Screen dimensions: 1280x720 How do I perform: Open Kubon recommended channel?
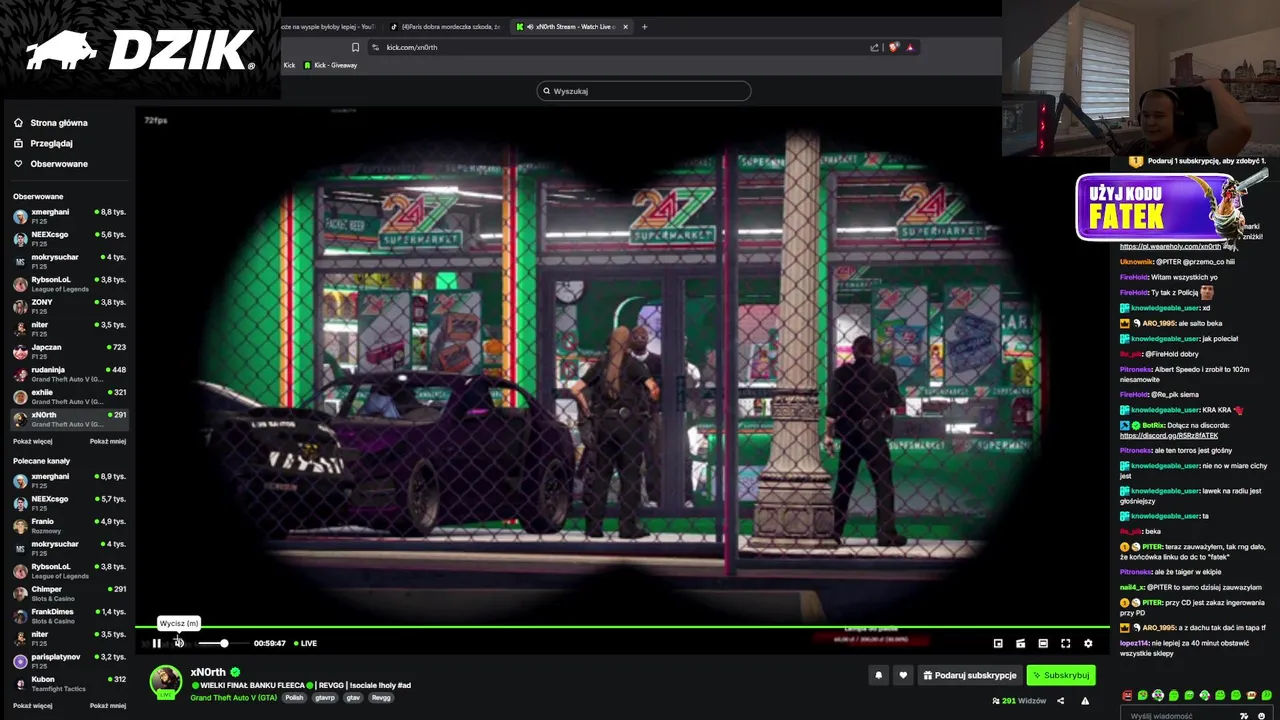(x=69, y=683)
